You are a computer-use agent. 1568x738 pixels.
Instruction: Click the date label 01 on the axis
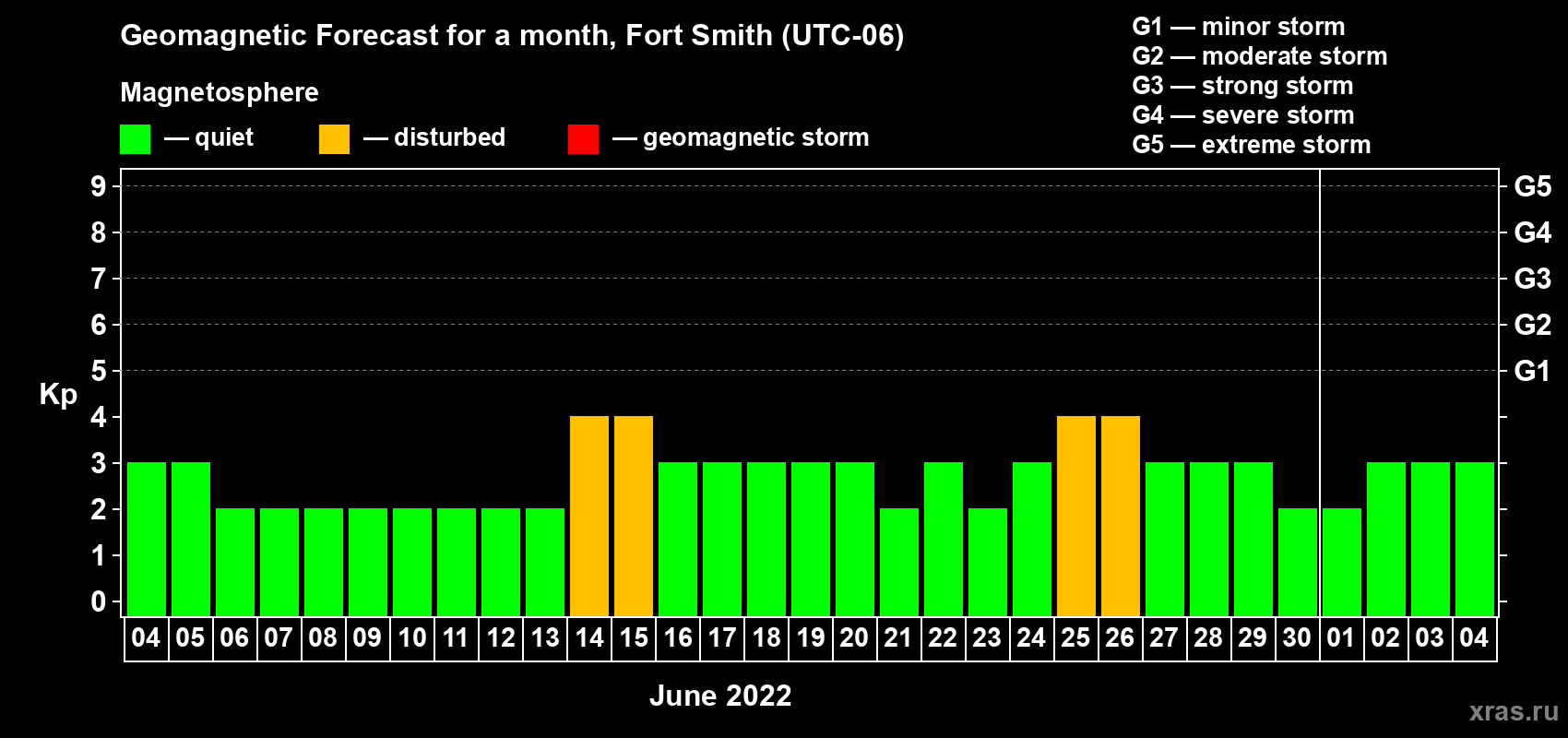pos(1341,638)
